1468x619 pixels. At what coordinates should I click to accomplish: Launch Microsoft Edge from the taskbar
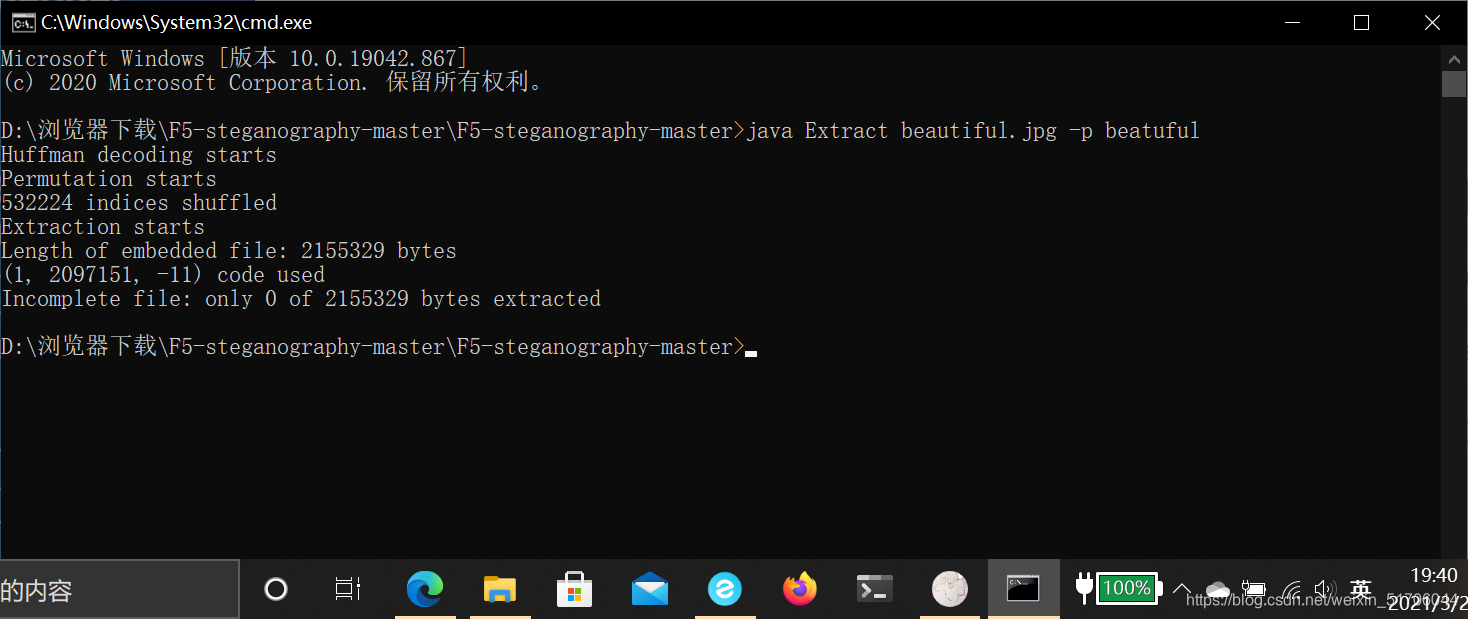coord(425,589)
